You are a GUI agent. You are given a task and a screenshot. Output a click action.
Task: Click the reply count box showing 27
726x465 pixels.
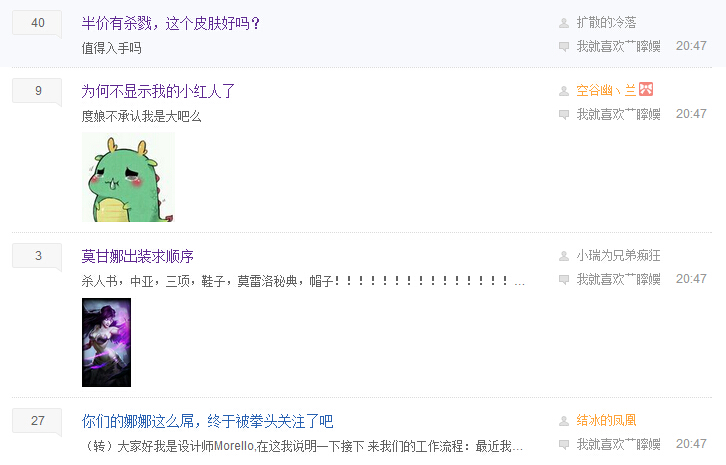[x=37, y=421]
